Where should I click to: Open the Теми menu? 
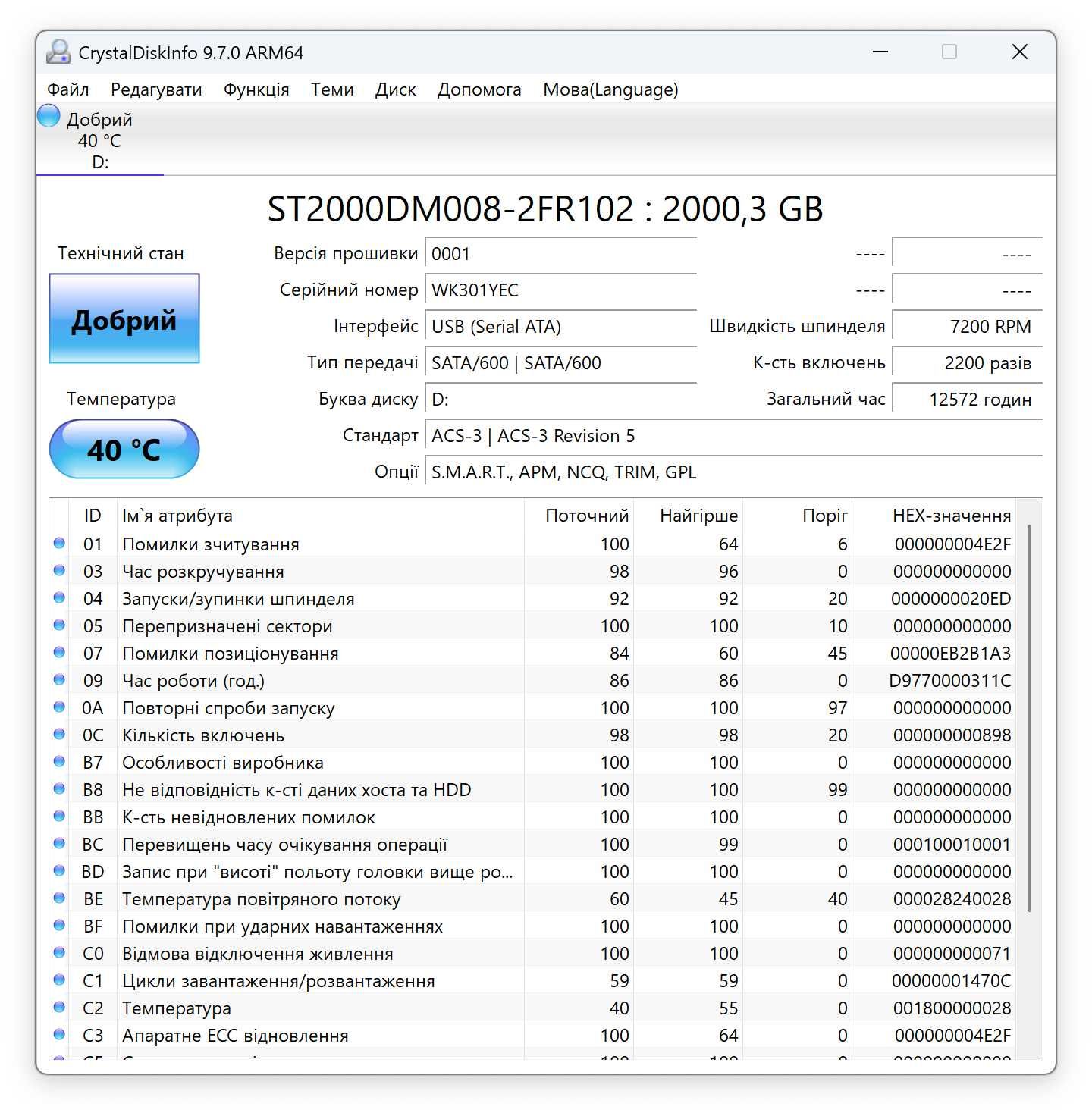coord(332,89)
